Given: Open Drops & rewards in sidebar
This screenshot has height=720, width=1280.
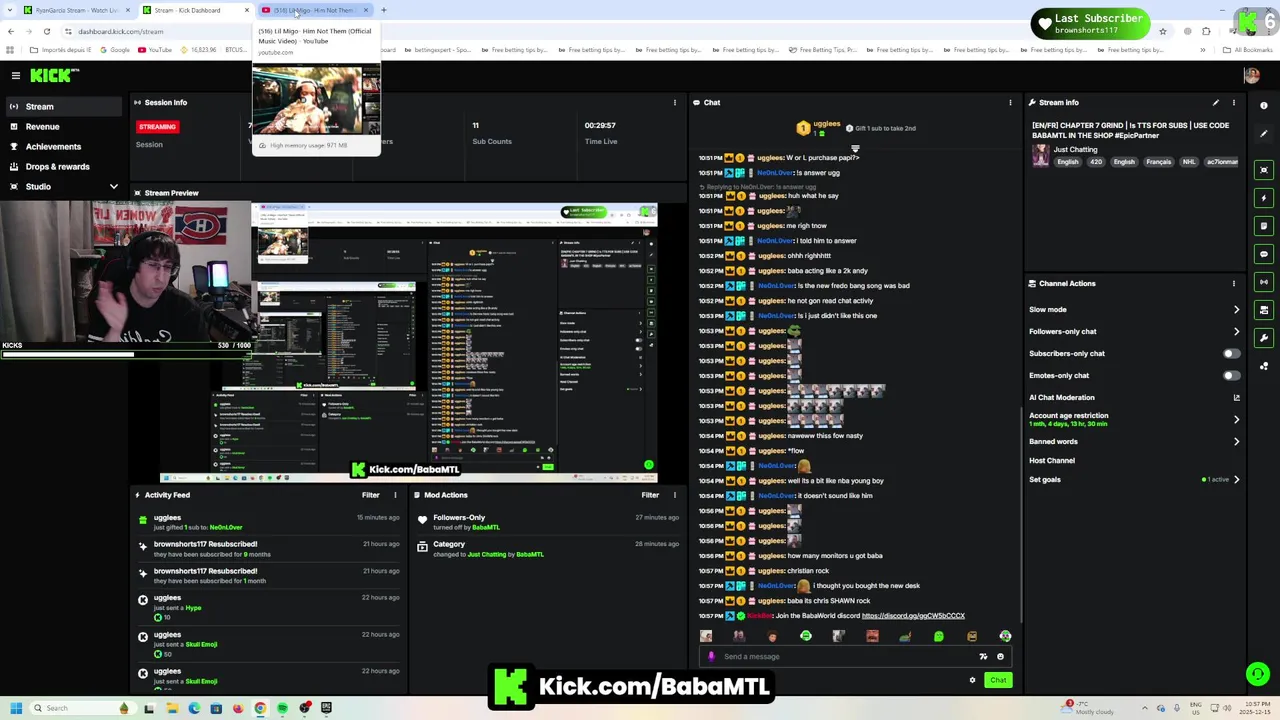Looking at the screenshot, I should coord(62,166).
